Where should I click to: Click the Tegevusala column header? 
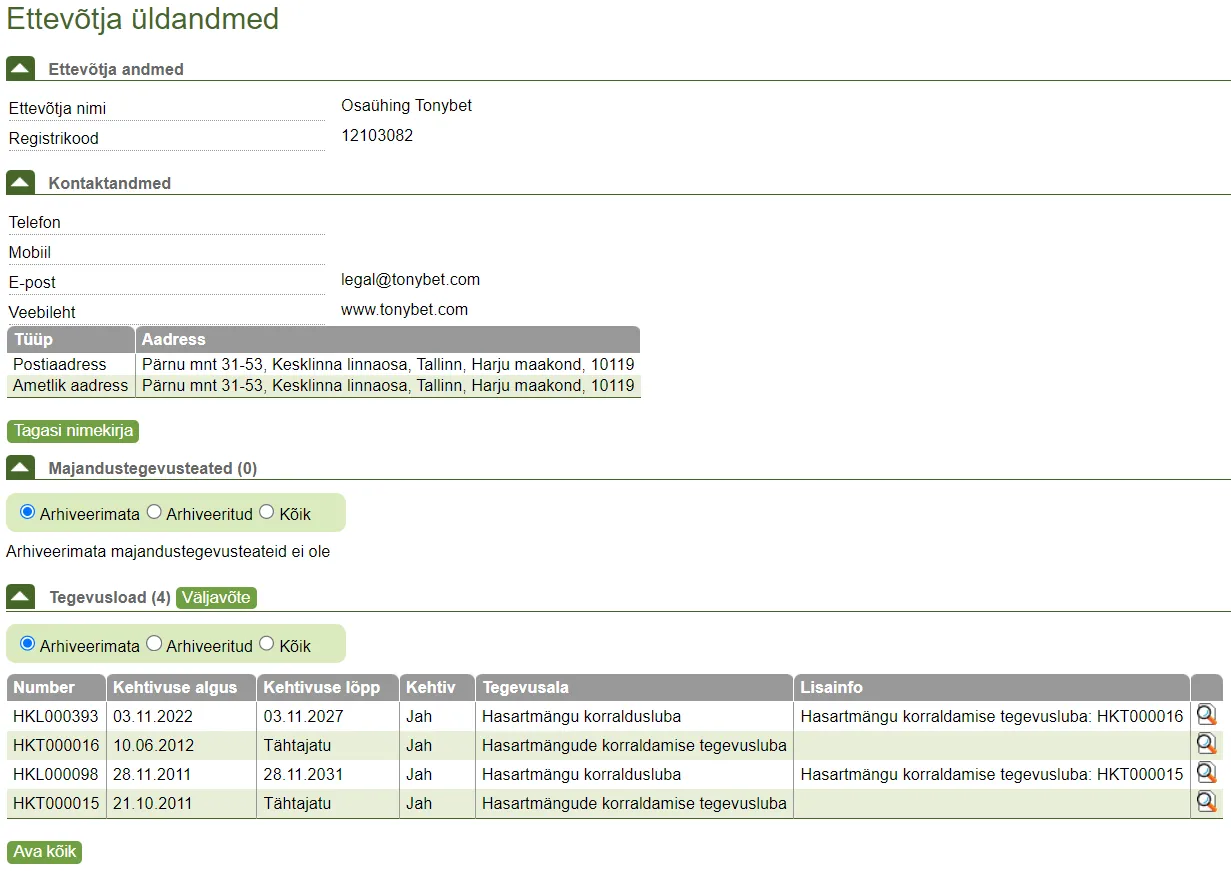coord(525,687)
